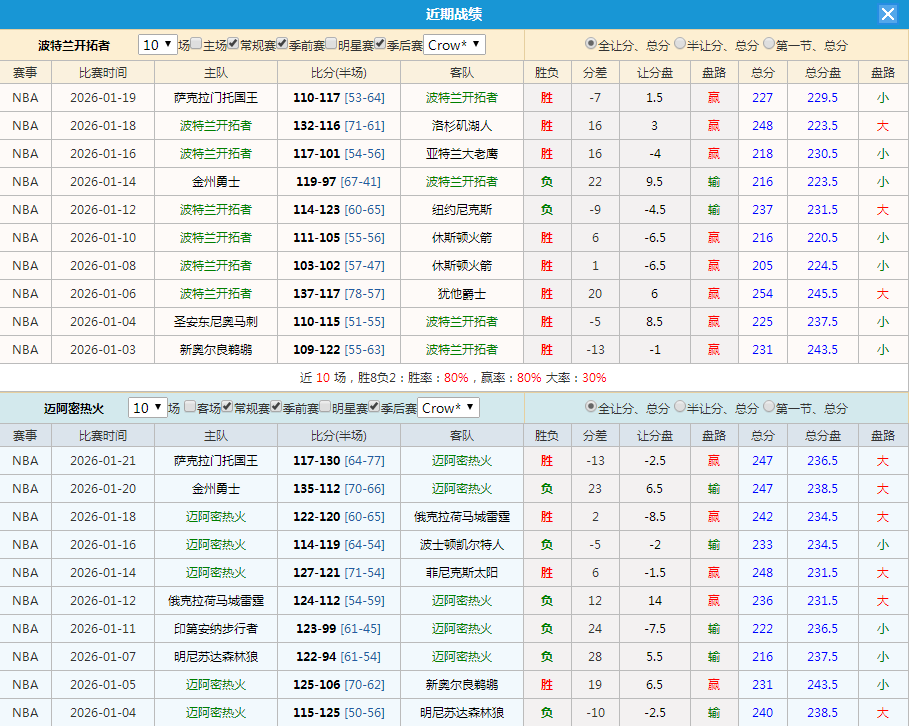Uncheck 季后赛 in the Heat filters
Screen dimensions: 909x726
pos(374,407)
